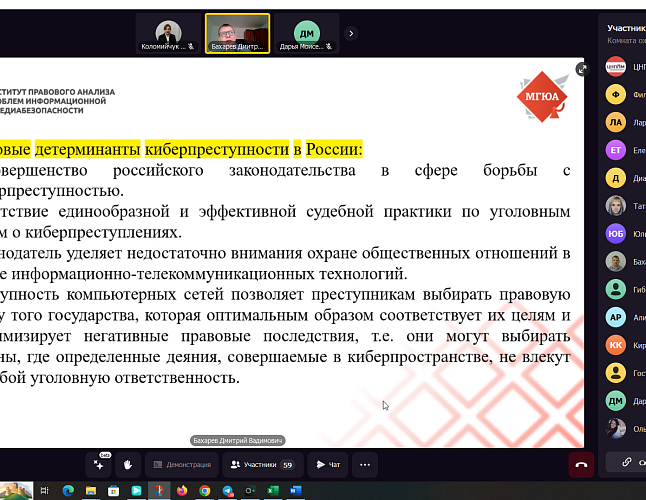Click the ЮБ participant avatar in list
Screen dimensions: 646x500
pos(616,234)
